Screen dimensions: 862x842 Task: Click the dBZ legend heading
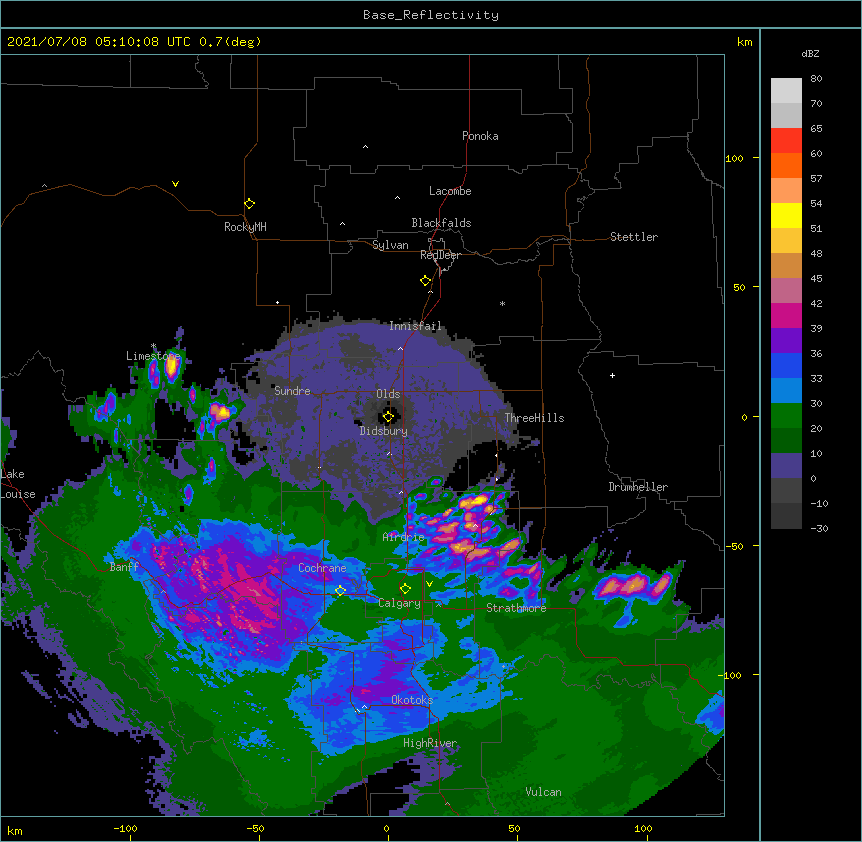click(810, 53)
